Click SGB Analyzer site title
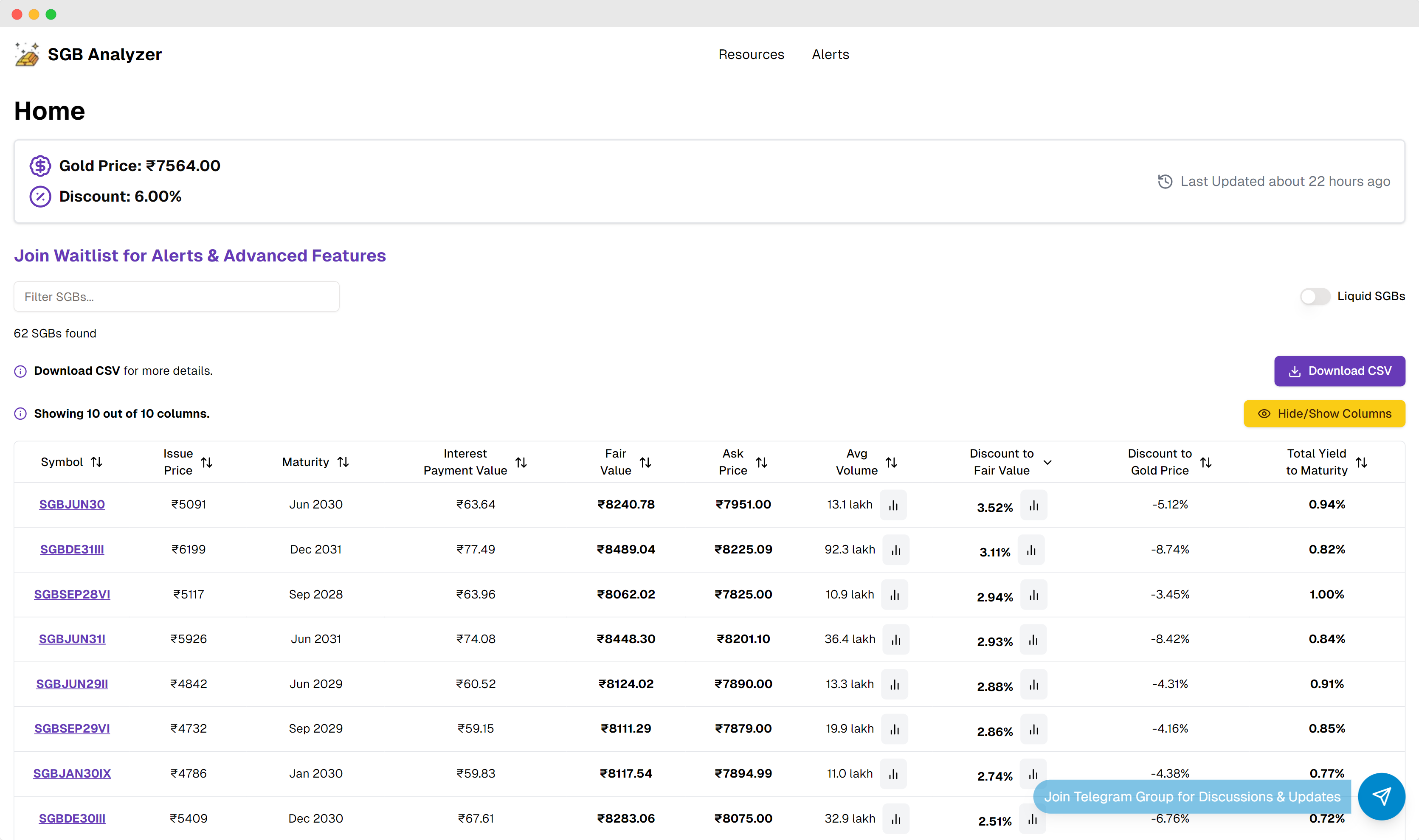1419x840 pixels. pos(105,54)
